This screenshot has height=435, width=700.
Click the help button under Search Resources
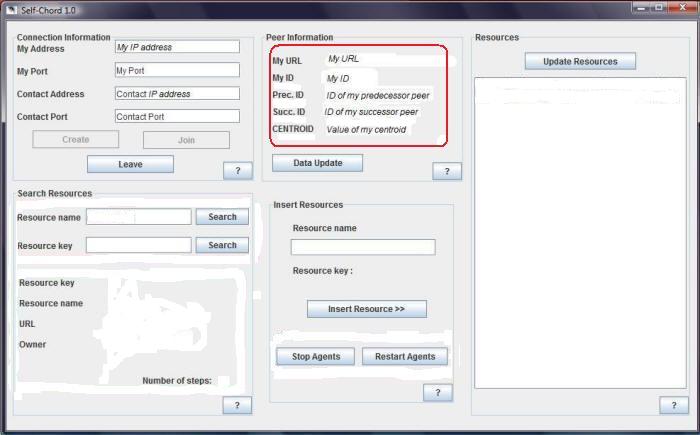tap(237, 405)
